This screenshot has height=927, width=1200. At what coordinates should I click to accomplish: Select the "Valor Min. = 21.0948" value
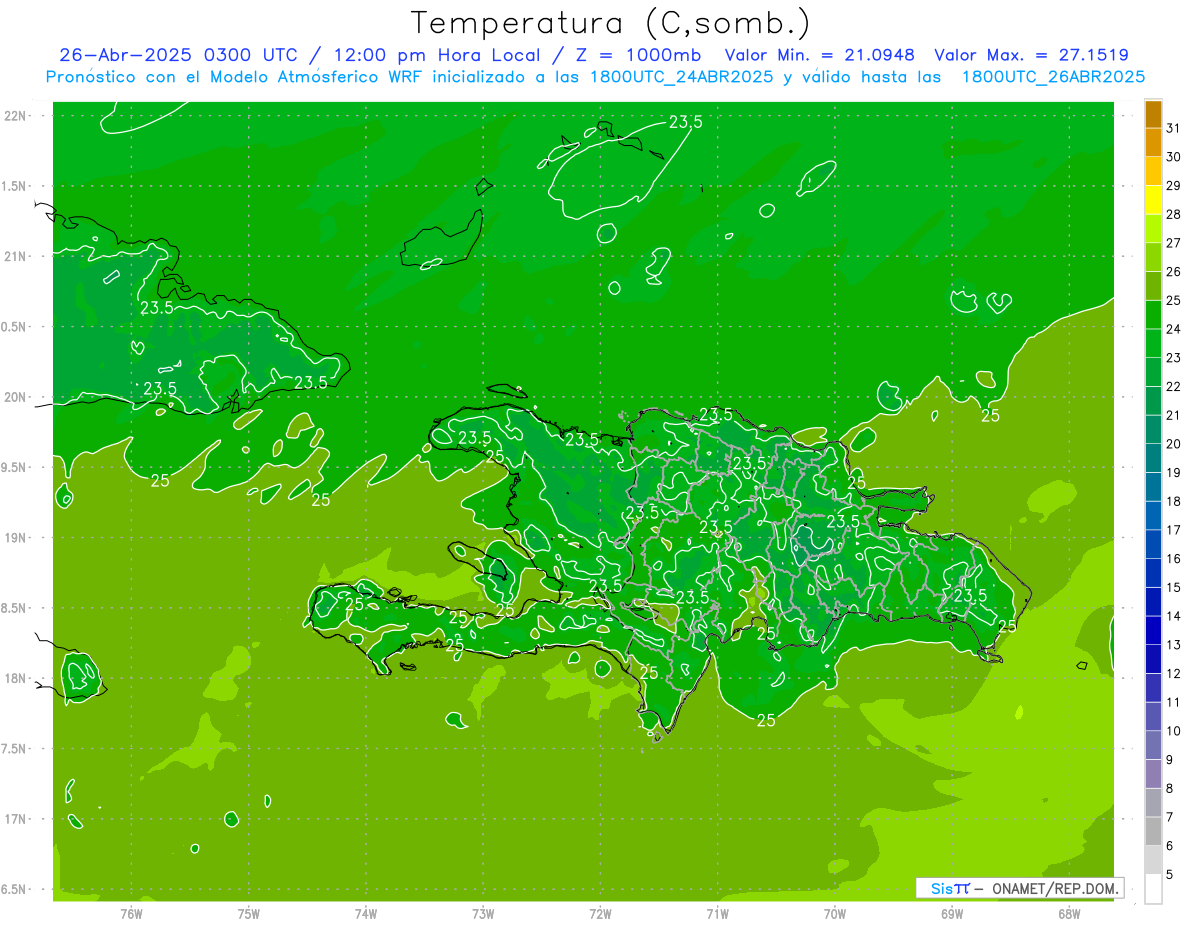pyautogui.click(x=822, y=55)
